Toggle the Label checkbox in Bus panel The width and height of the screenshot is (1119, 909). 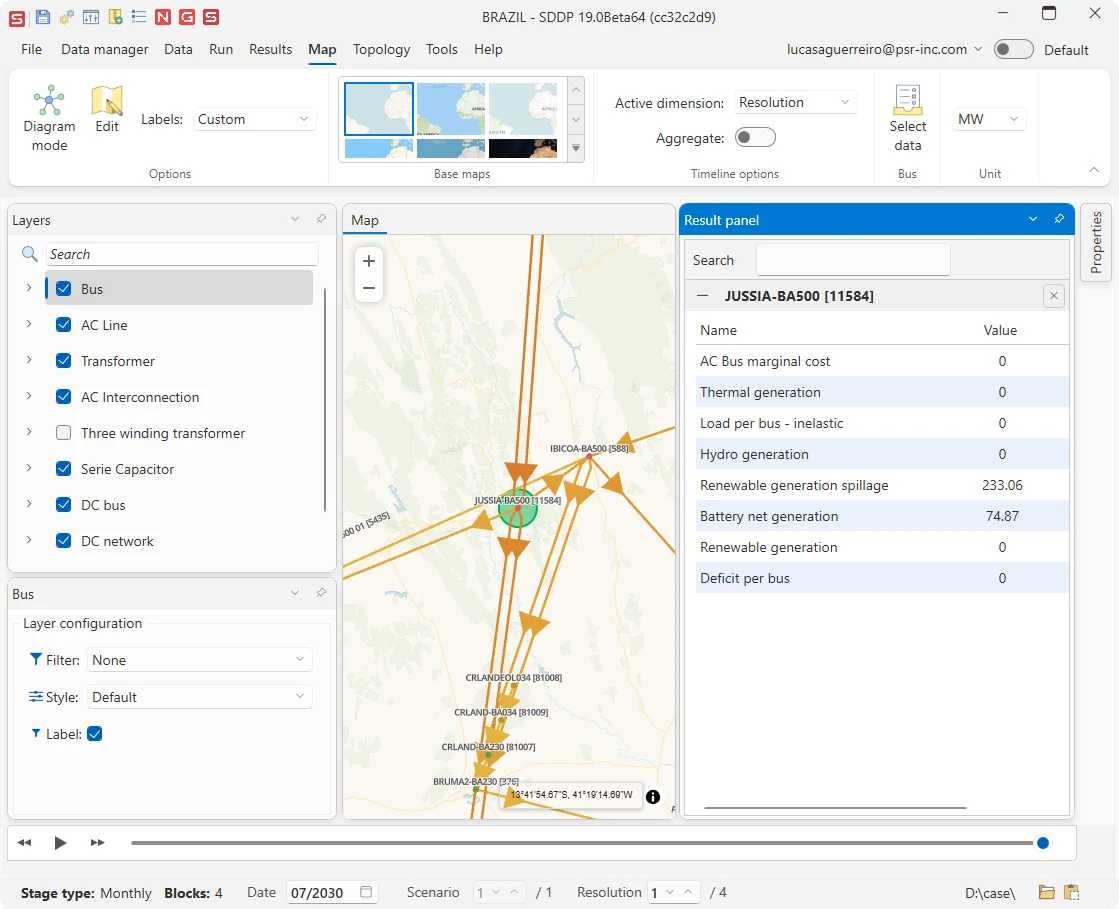tap(95, 733)
